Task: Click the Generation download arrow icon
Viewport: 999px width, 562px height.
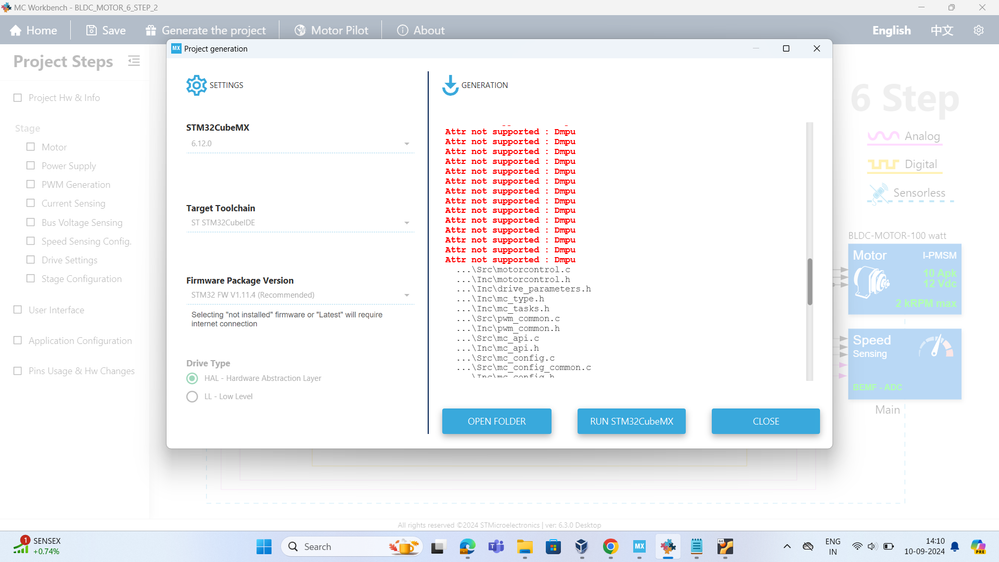Action: click(450, 85)
